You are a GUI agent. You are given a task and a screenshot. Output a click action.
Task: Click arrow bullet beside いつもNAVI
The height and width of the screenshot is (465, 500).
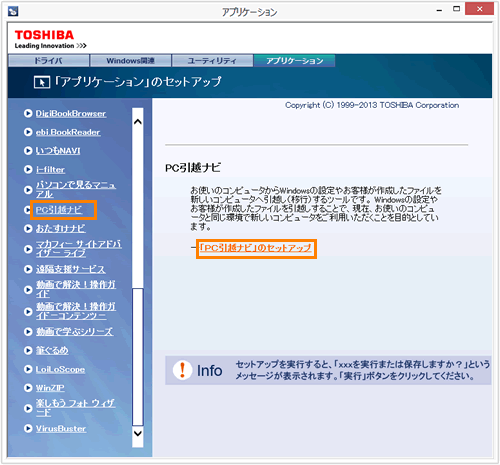pyautogui.click(x=28, y=151)
